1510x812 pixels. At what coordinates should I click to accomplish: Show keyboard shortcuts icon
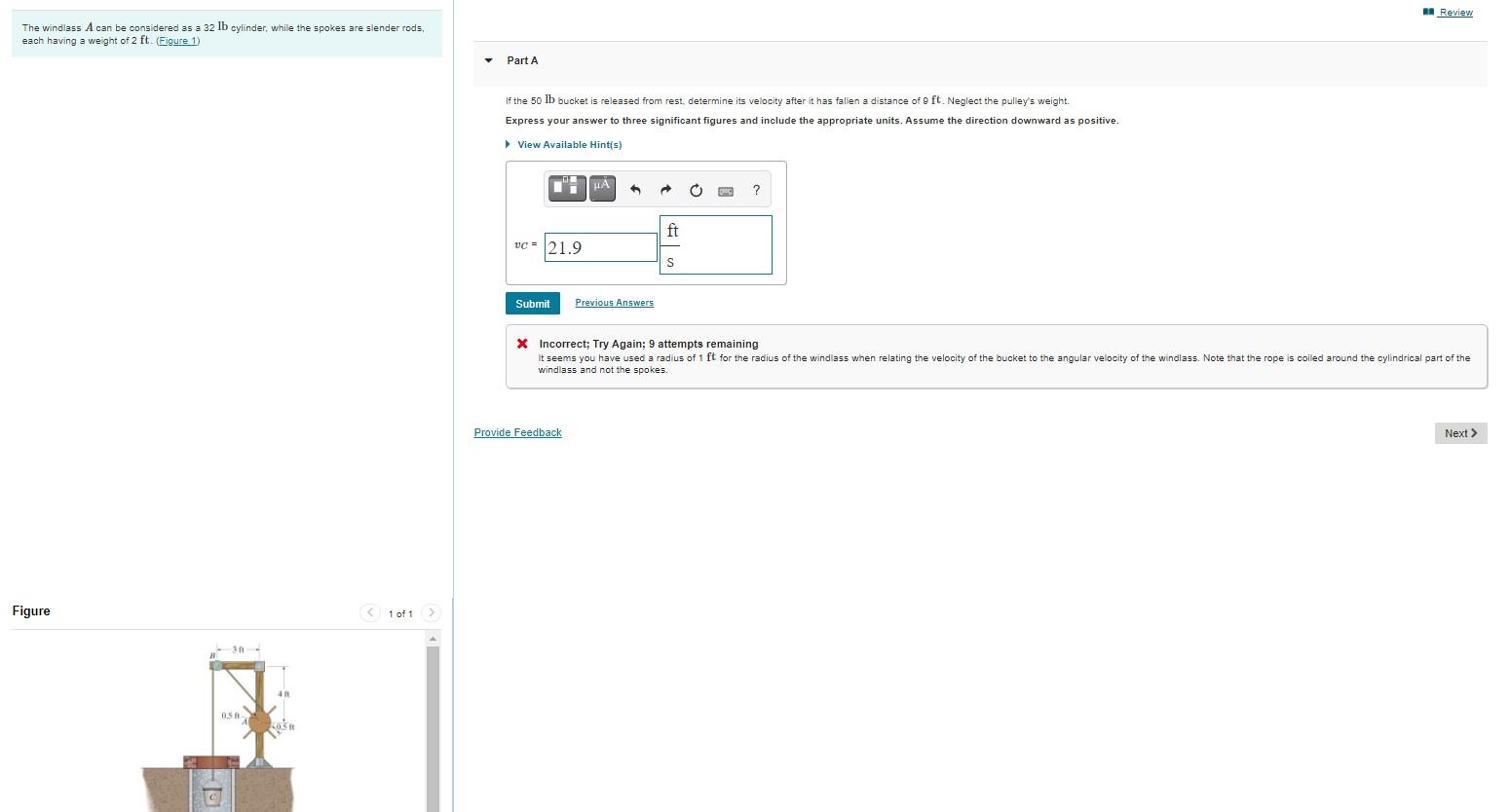[726, 191]
